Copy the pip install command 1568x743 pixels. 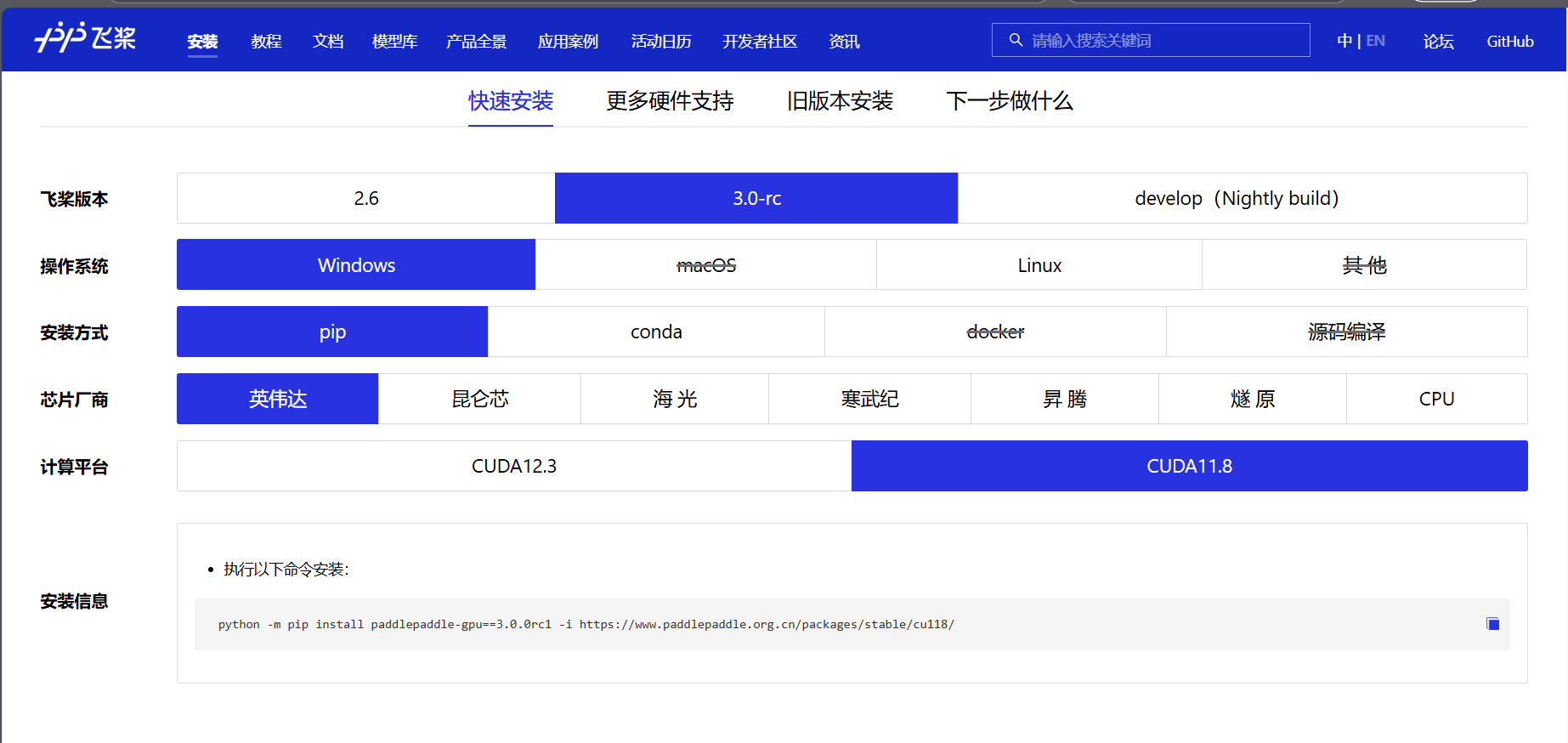click(1492, 624)
